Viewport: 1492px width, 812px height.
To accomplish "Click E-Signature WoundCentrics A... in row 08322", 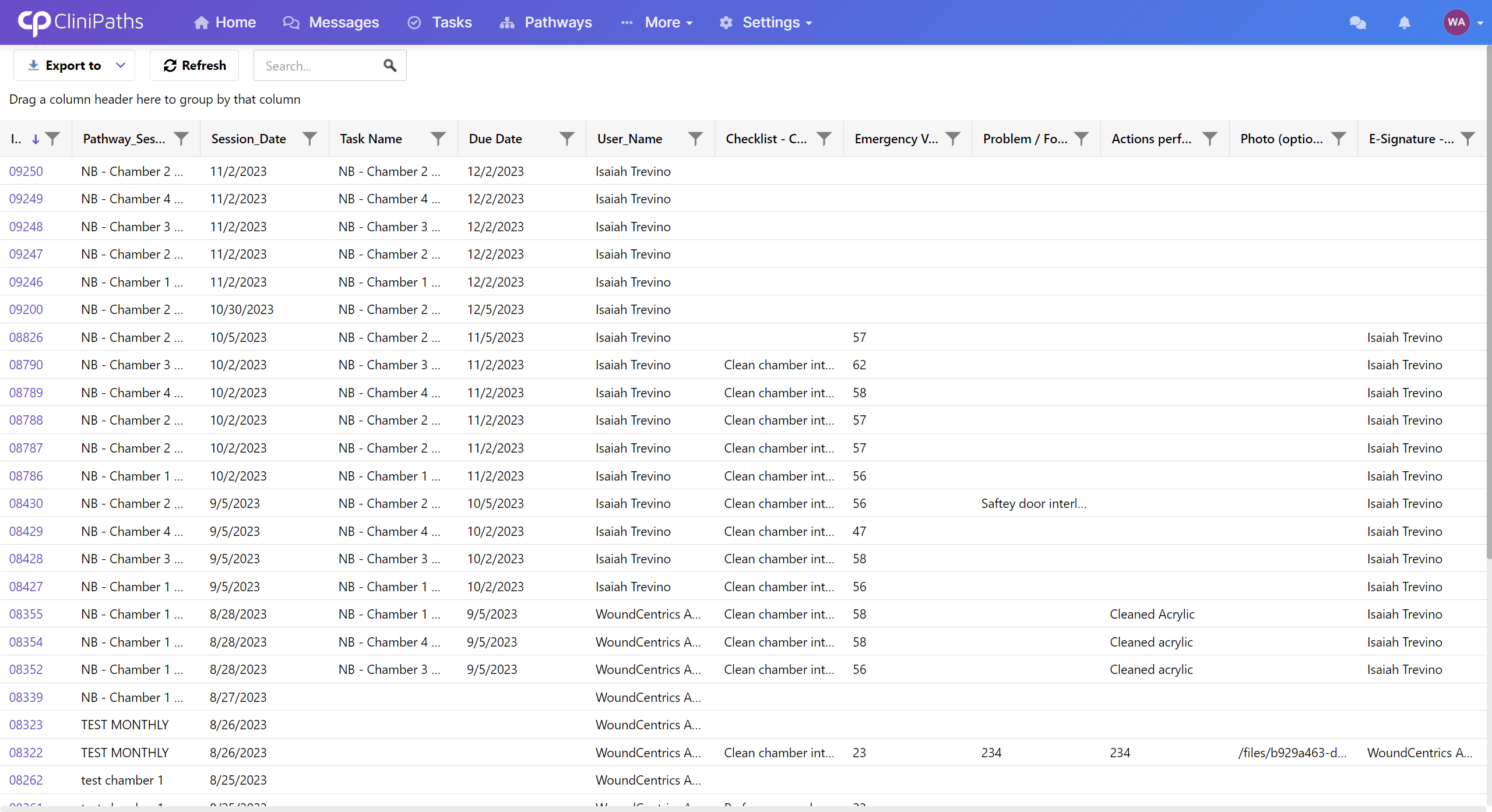I will point(1420,753).
